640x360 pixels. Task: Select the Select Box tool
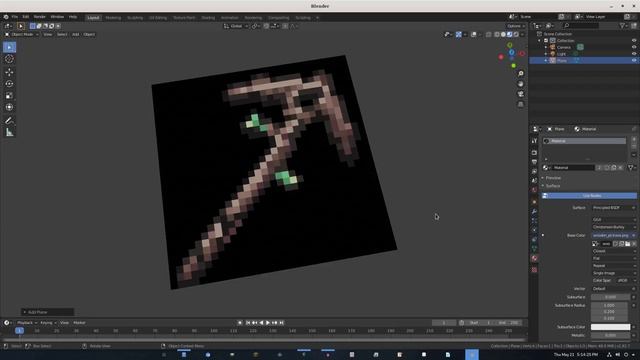click(9, 47)
